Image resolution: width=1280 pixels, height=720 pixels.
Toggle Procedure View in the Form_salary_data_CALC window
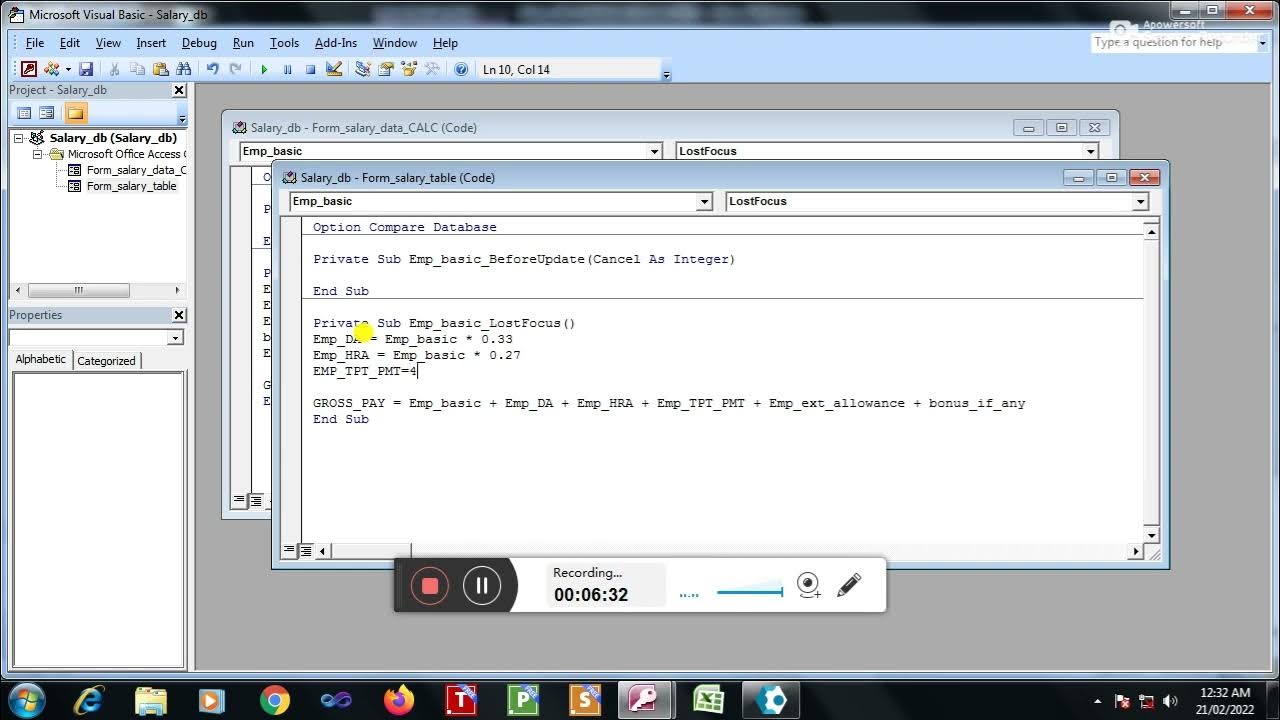[x=239, y=500]
